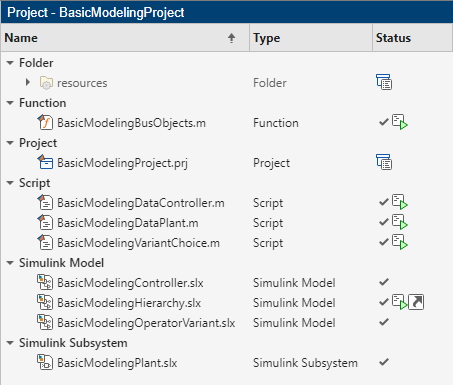453x385 pixels.
Task: Collapse the Script group
Action: click(10, 183)
